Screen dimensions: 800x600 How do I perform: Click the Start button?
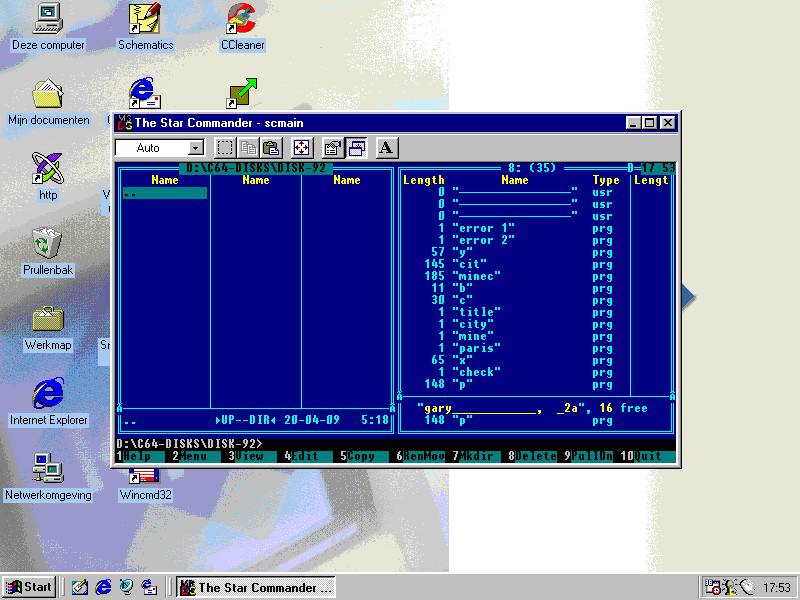29,587
